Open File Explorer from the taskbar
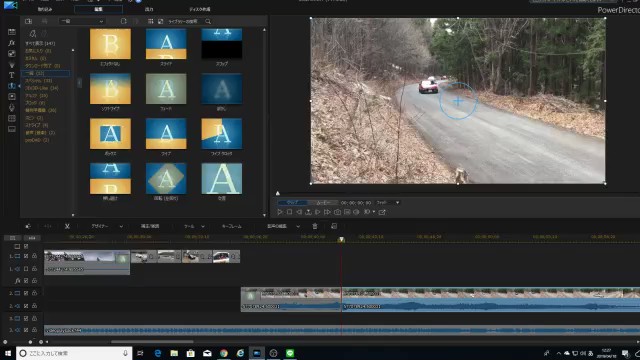Image resolution: width=640 pixels, height=360 pixels. (x=174, y=353)
